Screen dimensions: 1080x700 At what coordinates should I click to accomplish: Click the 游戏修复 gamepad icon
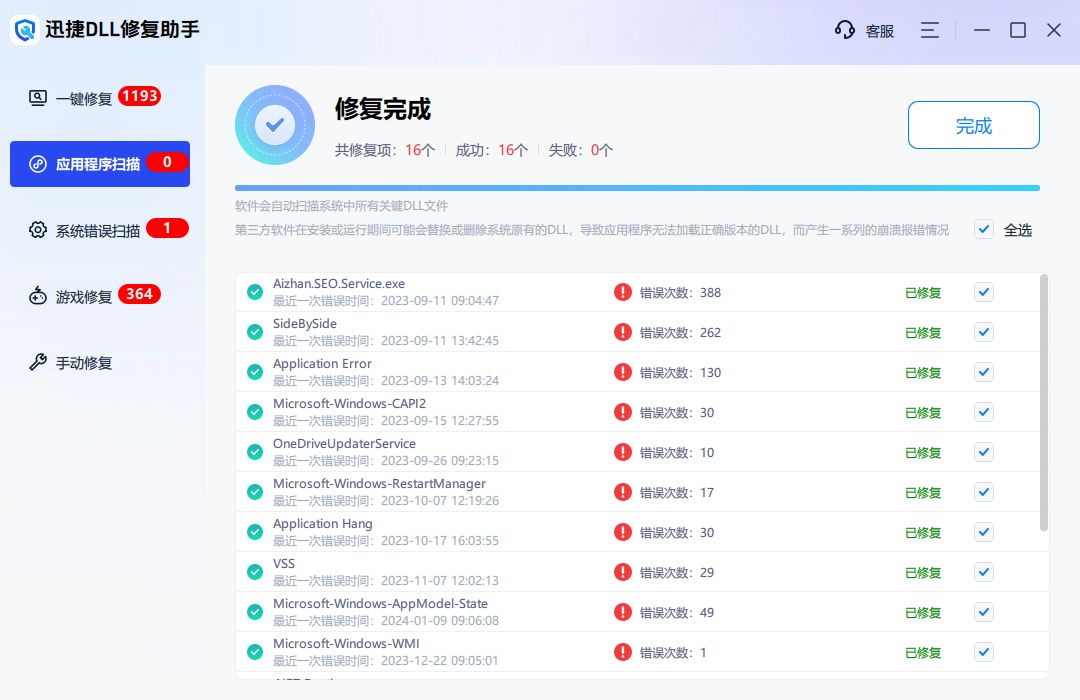38,296
